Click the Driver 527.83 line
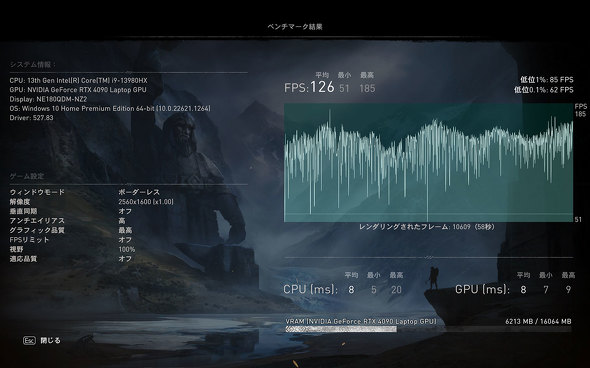 tap(31, 118)
